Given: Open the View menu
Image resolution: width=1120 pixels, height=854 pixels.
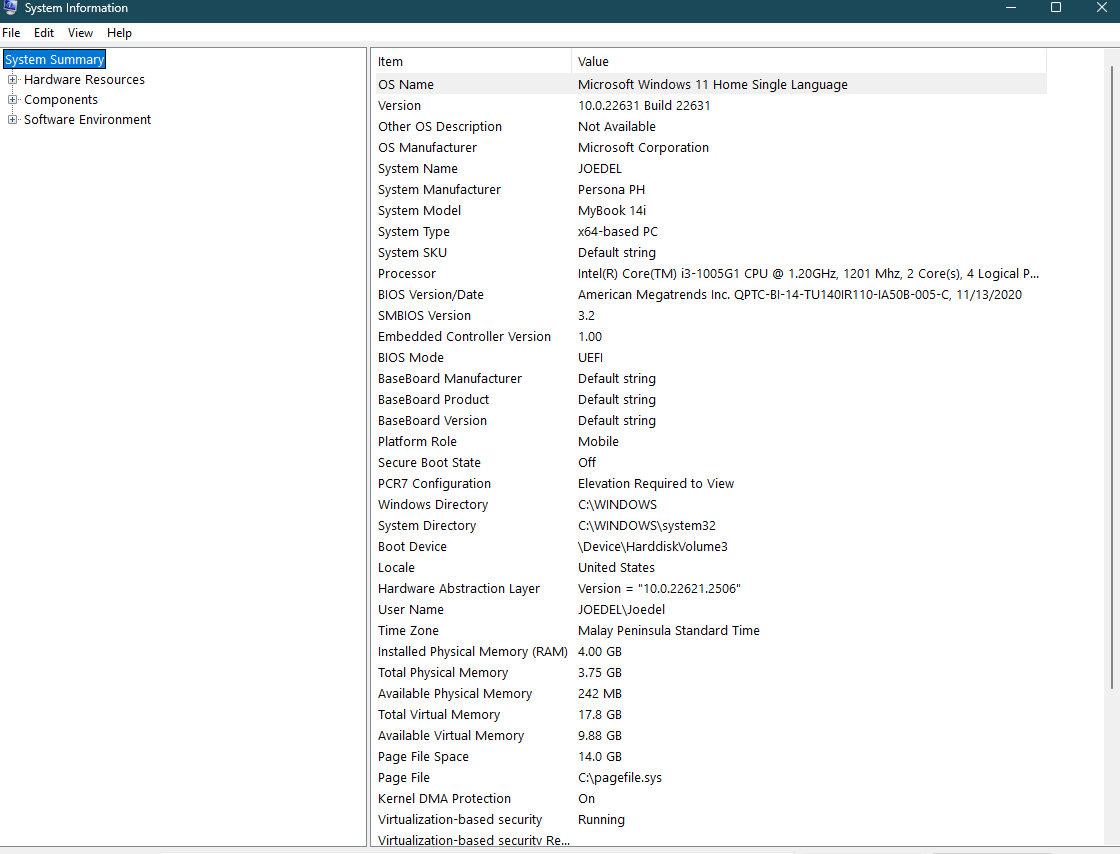Looking at the screenshot, I should pyautogui.click(x=80, y=33).
